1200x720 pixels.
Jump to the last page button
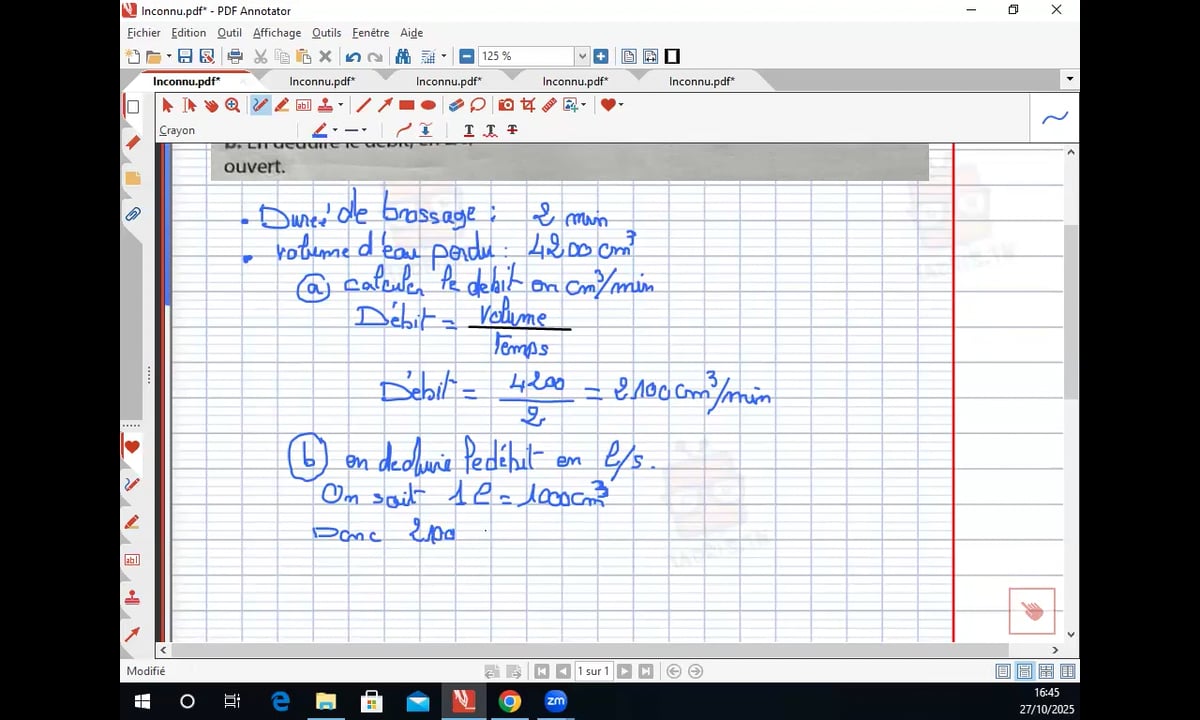(646, 671)
